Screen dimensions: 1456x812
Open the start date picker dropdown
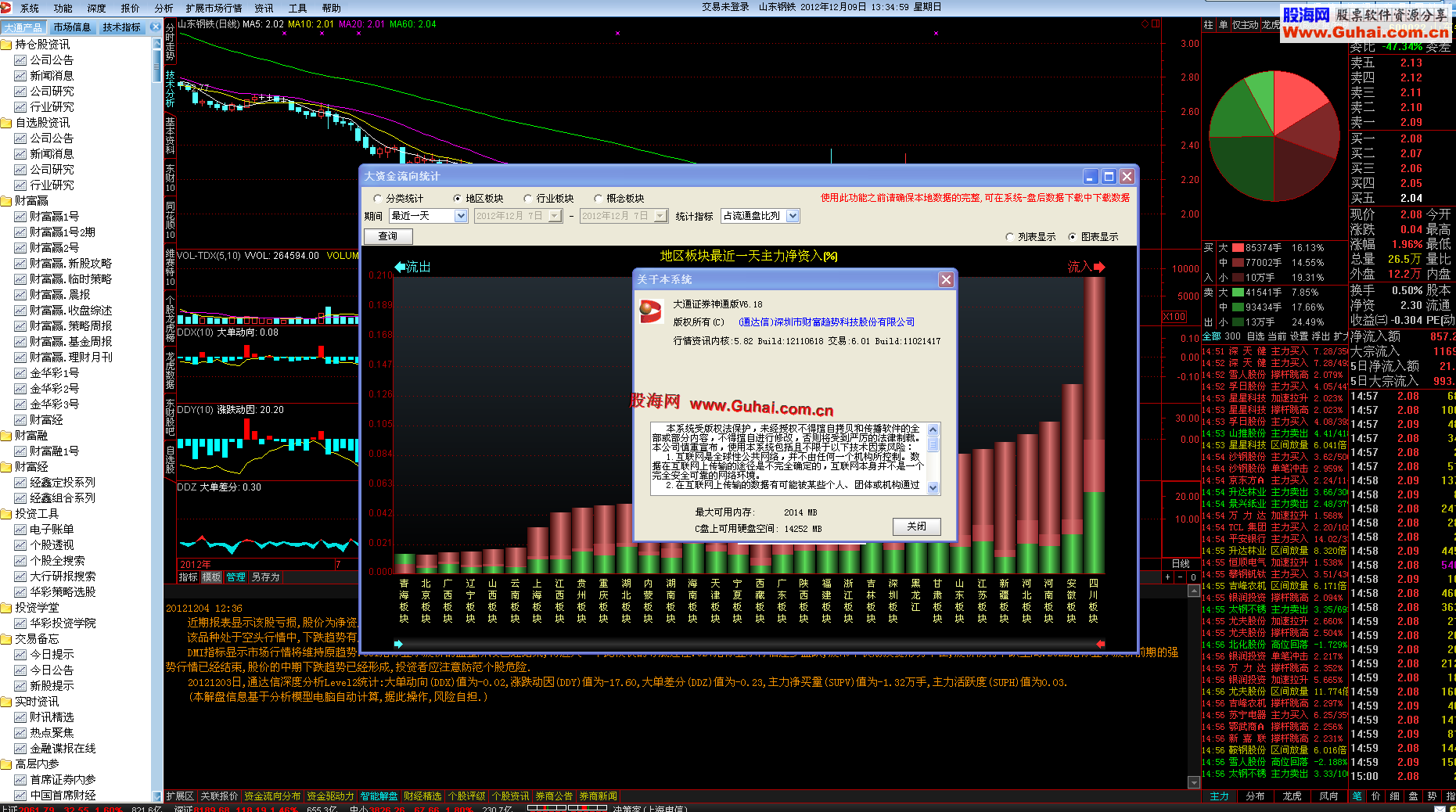(x=555, y=216)
